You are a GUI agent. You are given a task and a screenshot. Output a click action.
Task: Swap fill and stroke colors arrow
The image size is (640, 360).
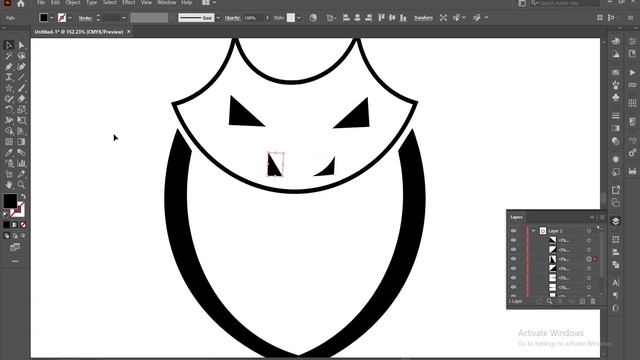coord(23,197)
